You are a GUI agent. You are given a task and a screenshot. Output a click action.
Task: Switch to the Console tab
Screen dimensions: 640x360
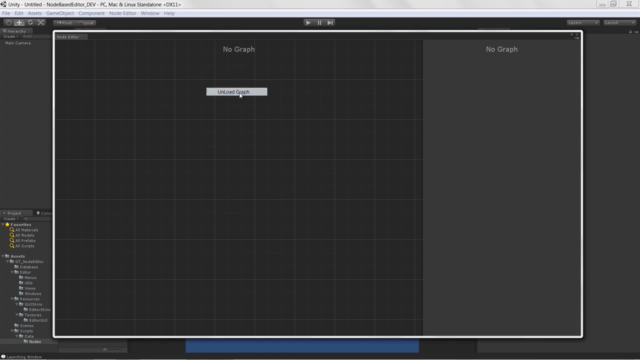click(43, 213)
